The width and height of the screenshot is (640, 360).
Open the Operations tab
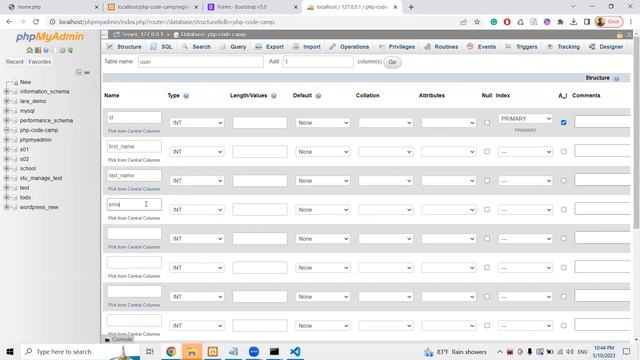click(349, 47)
